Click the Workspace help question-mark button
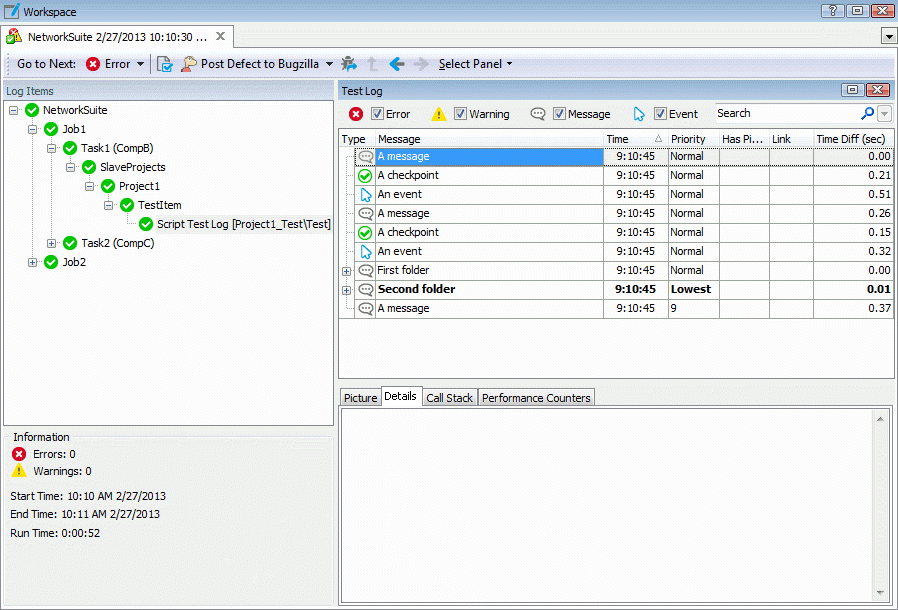The image size is (898, 610). 832,10
